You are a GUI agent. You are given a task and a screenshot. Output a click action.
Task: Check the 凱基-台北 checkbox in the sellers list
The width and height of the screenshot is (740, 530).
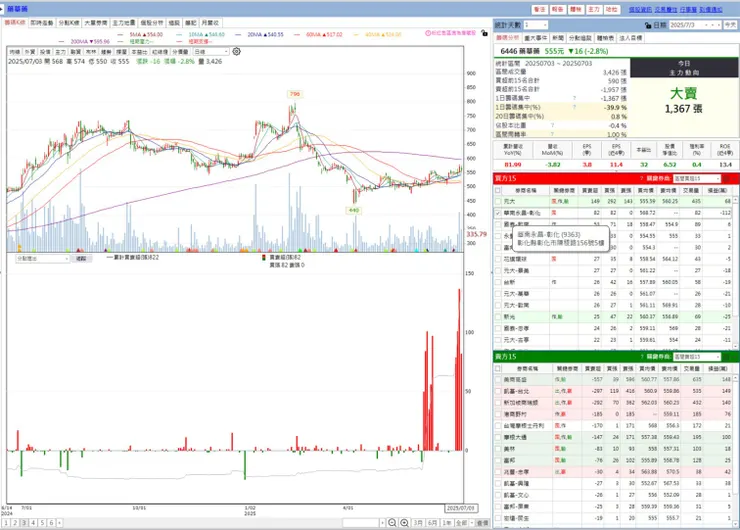[498, 391]
